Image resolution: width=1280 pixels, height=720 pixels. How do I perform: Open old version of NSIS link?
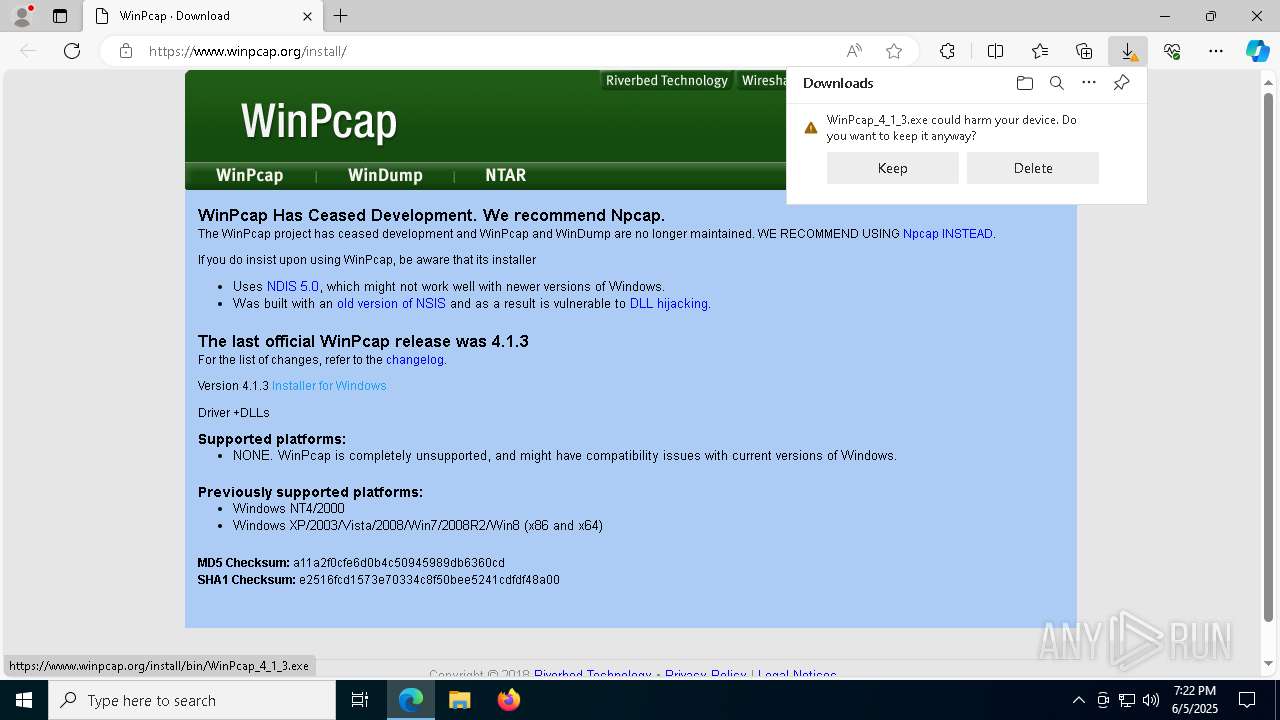click(391, 304)
